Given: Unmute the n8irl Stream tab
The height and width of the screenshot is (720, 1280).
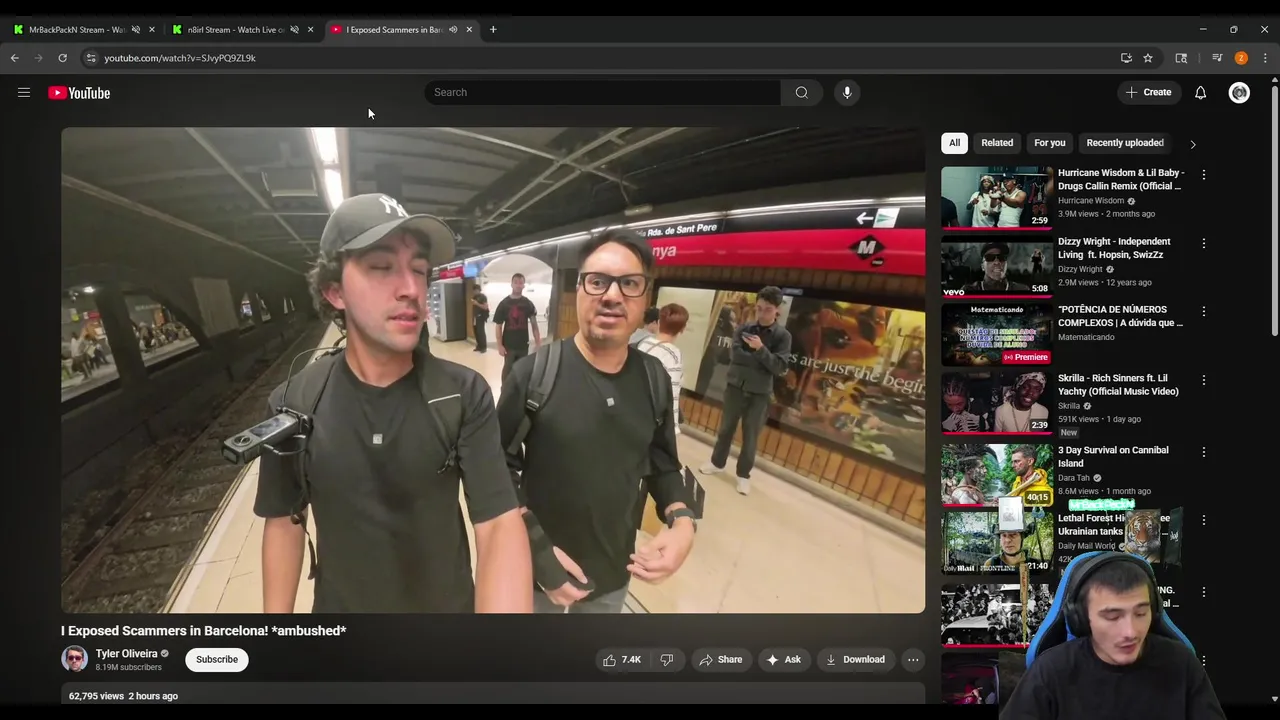Looking at the screenshot, I should point(294,29).
